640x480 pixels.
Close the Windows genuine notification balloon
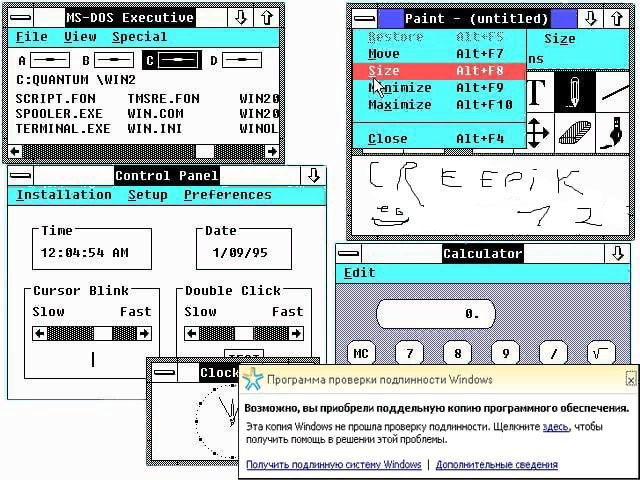coord(631,380)
